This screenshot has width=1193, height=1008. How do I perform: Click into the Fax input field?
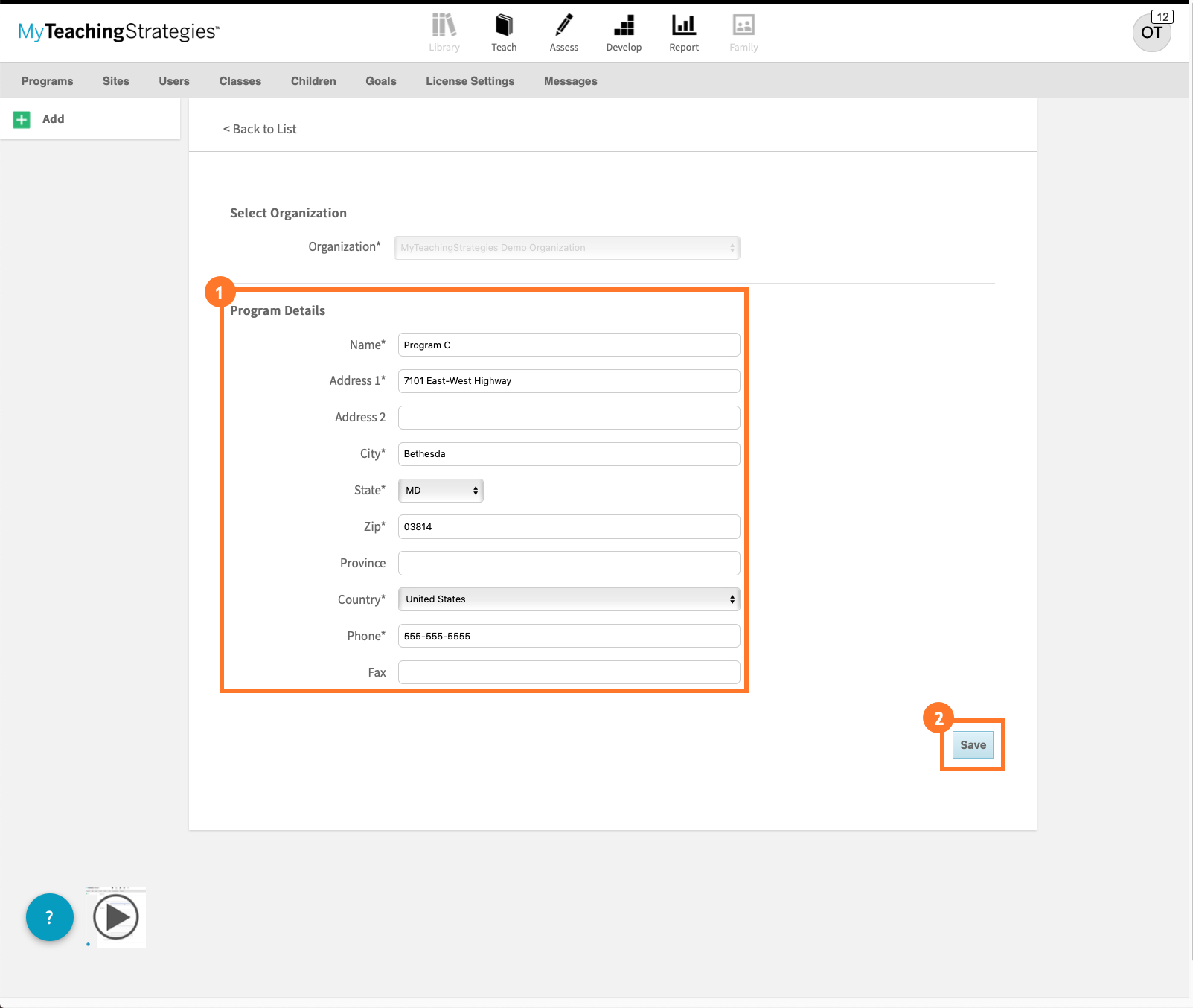pos(568,672)
